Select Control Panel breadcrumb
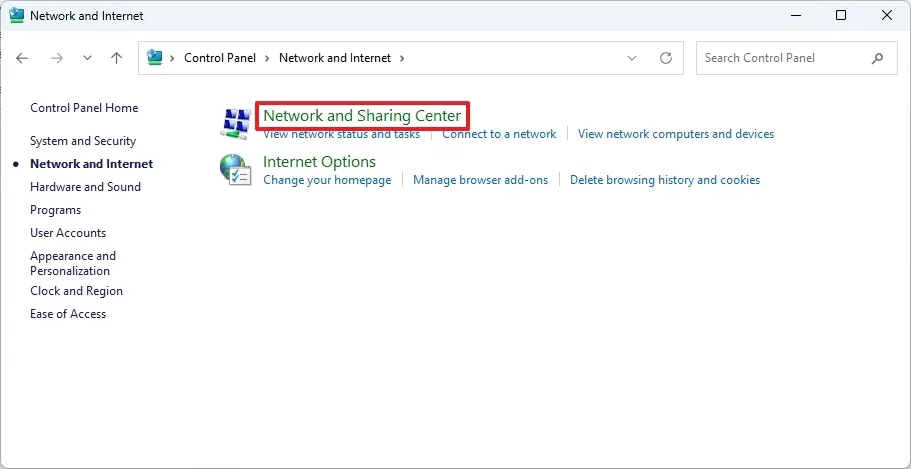Image resolution: width=911 pixels, height=469 pixels. pyautogui.click(x=220, y=58)
